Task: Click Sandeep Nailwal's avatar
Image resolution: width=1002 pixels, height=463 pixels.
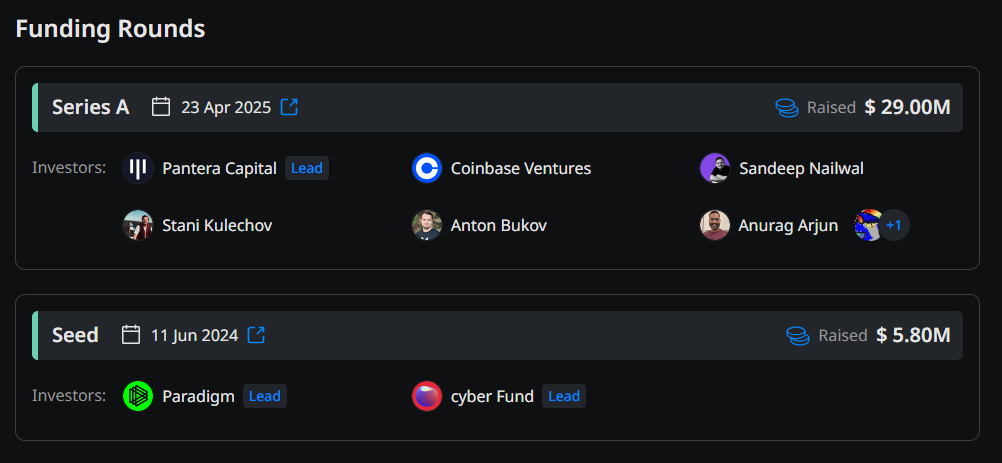Action: [715, 168]
